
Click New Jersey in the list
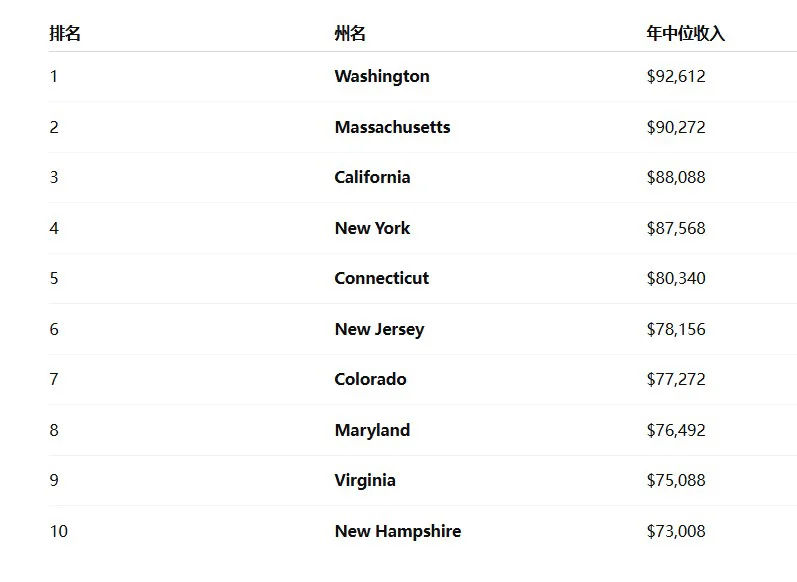(379, 329)
